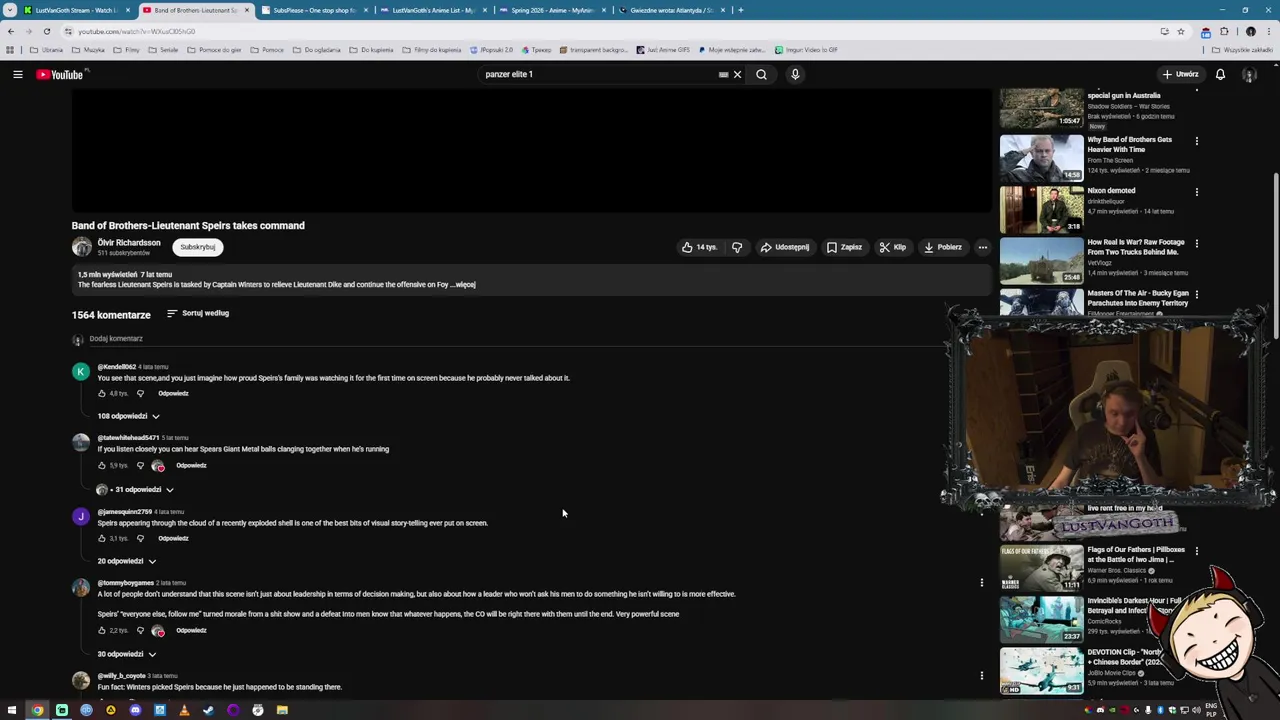
Task: Open Ölvir Richardsson channel avatar
Action: pyautogui.click(x=81, y=246)
